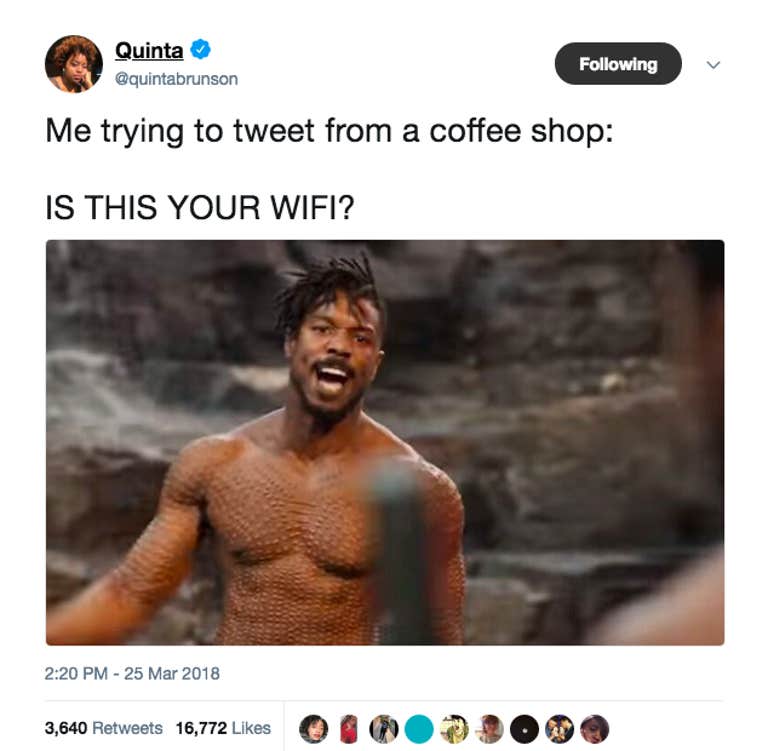This screenshot has height=751, width=768.
Task: View the 16,772 Likes list
Action: click(x=223, y=728)
